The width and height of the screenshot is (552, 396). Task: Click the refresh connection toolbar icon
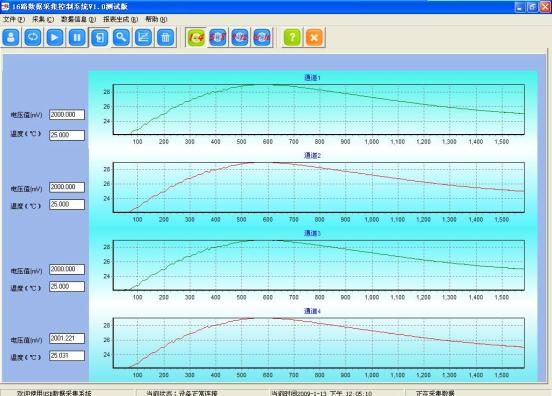tap(33, 37)
